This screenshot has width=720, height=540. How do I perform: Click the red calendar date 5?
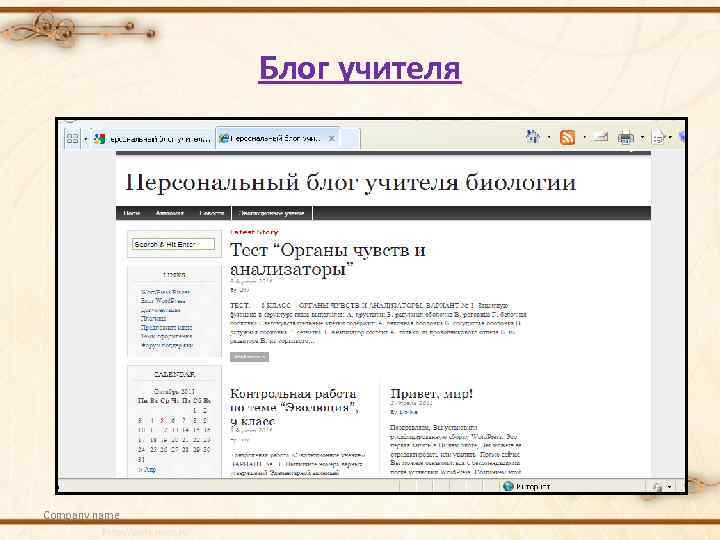[x=162, y=420]
